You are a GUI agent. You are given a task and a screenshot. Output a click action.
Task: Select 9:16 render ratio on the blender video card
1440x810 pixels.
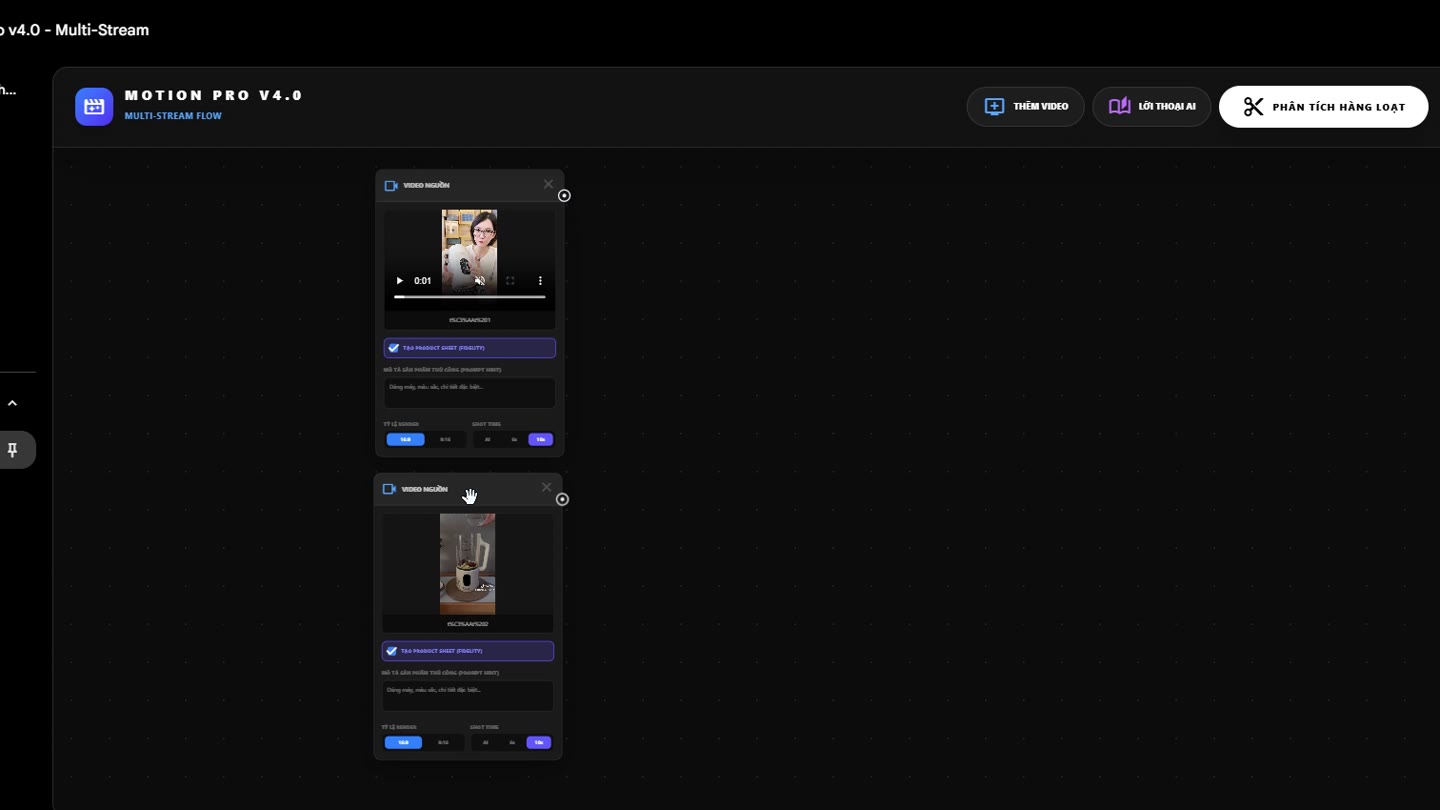coord(443,742)
